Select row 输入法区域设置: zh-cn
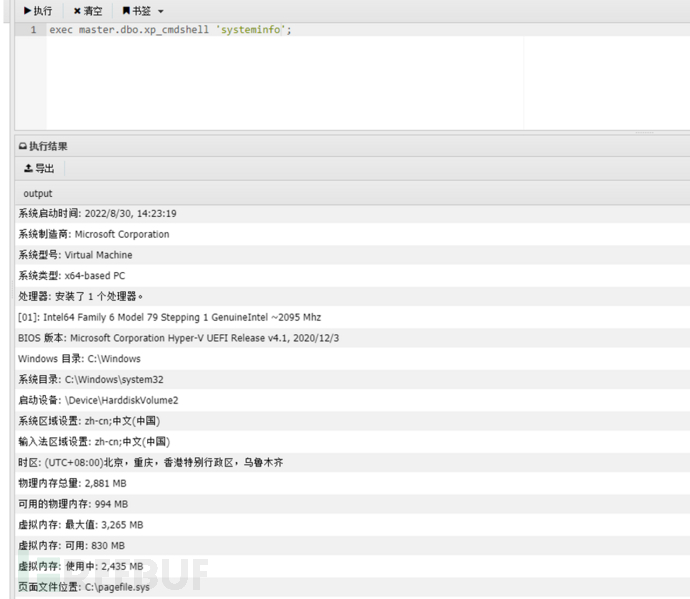The height and width of the screenshot is (599, 690). 352,442
